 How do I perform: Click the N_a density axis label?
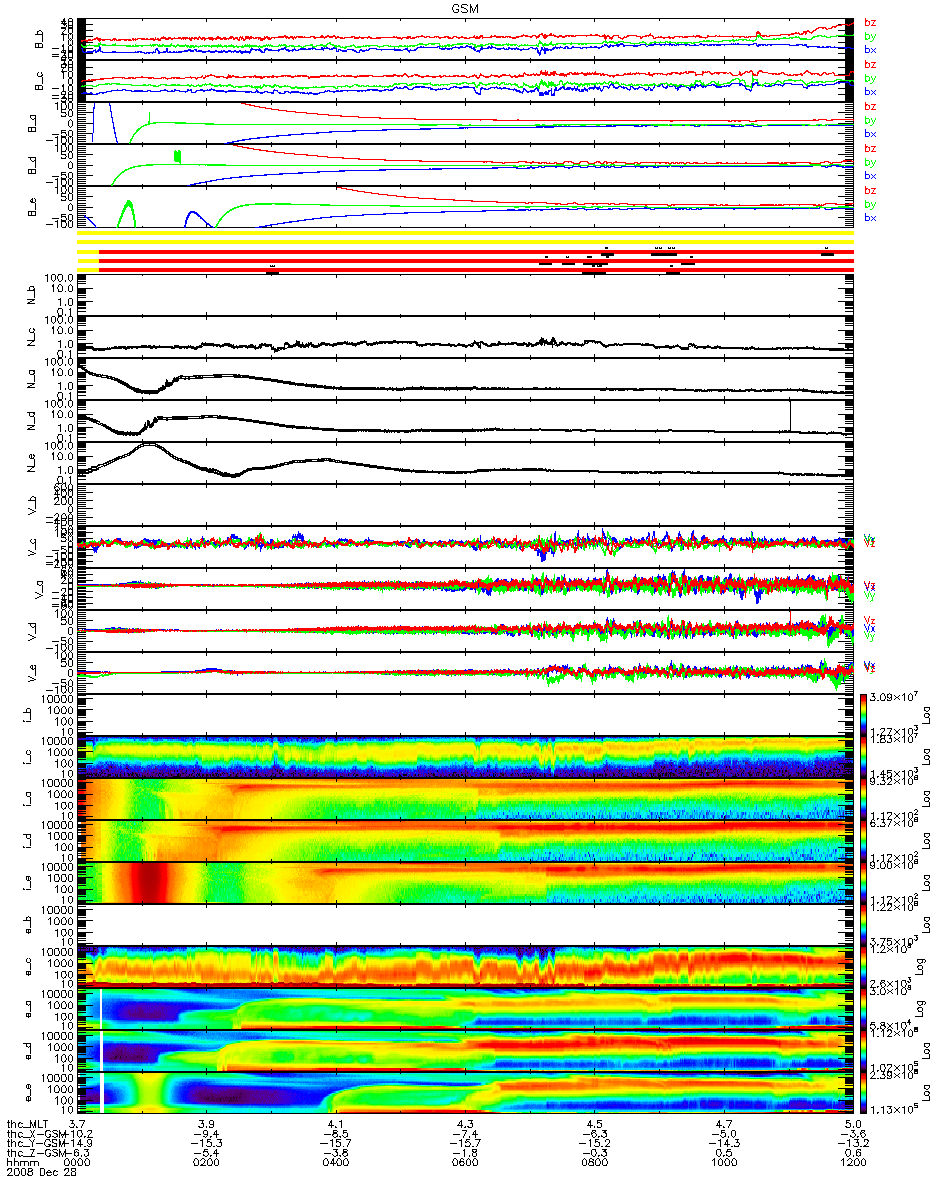pos(30,380)
